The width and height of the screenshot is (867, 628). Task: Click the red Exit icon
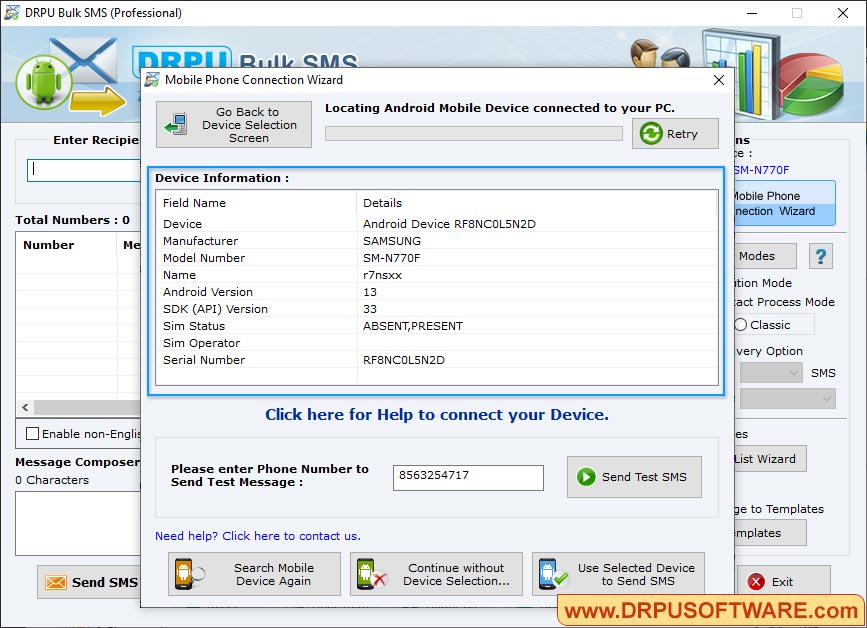point(757,581)
